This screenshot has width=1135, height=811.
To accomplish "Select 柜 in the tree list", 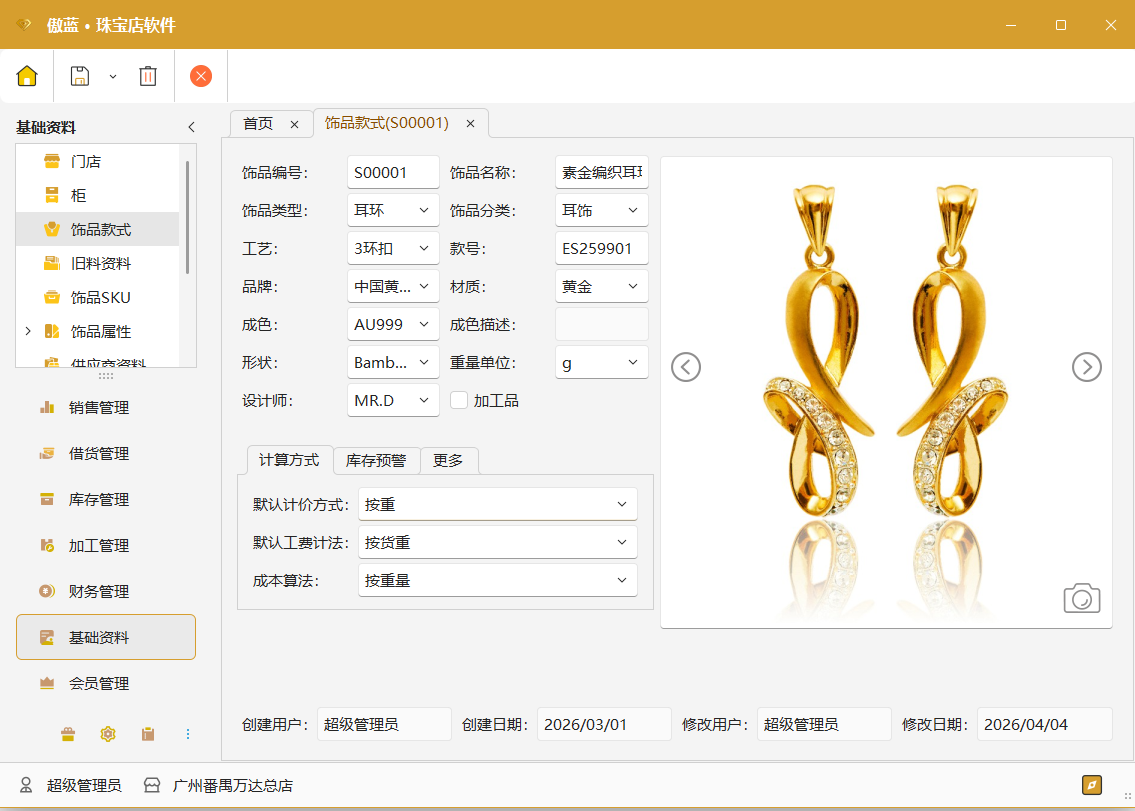I will pyautogui.click(x=98, y=196).
